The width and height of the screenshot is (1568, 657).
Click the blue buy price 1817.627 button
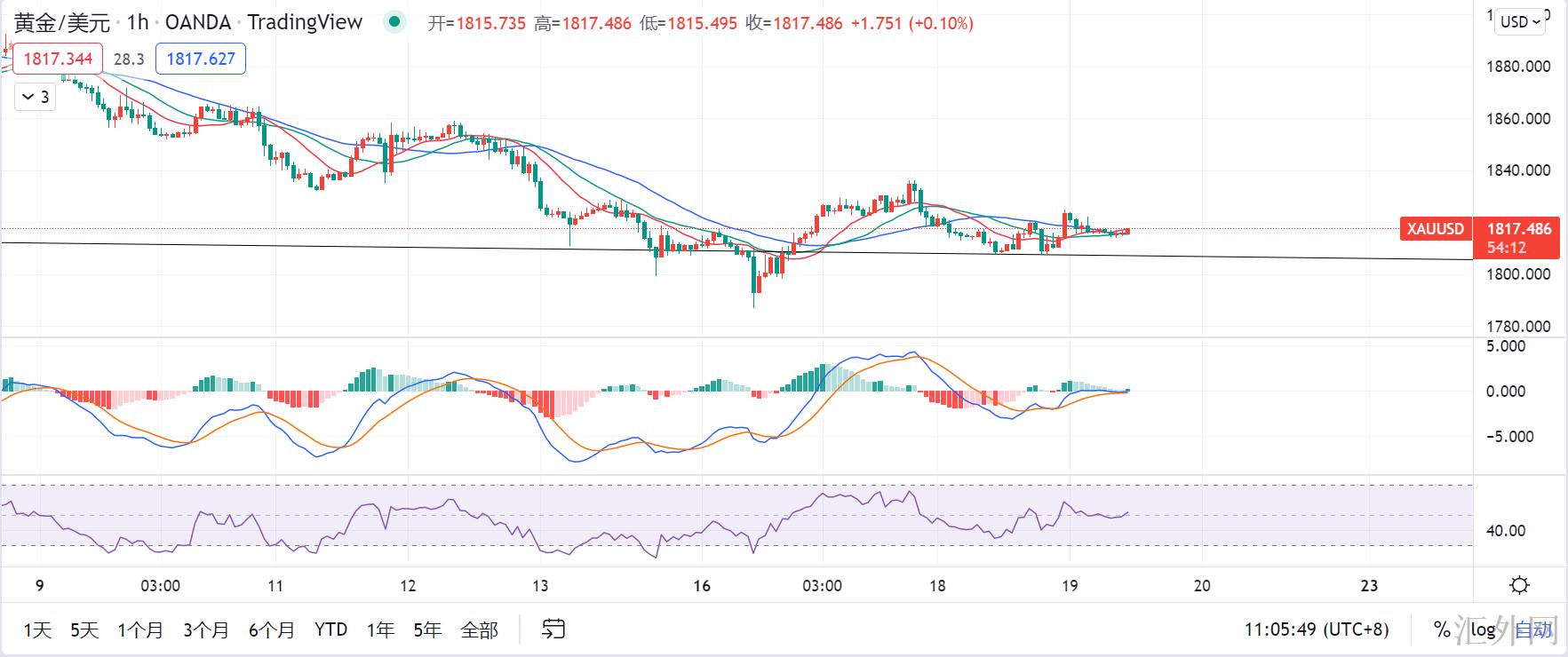[201, 59]
